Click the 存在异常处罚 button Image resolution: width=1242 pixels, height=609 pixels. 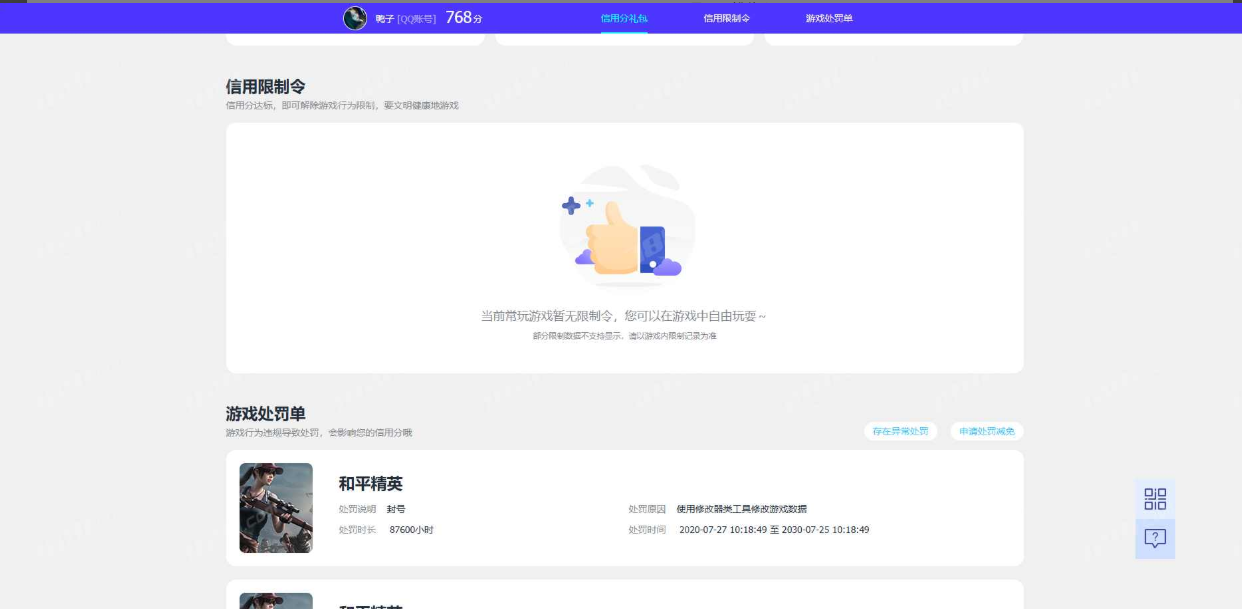click(901, 431)
